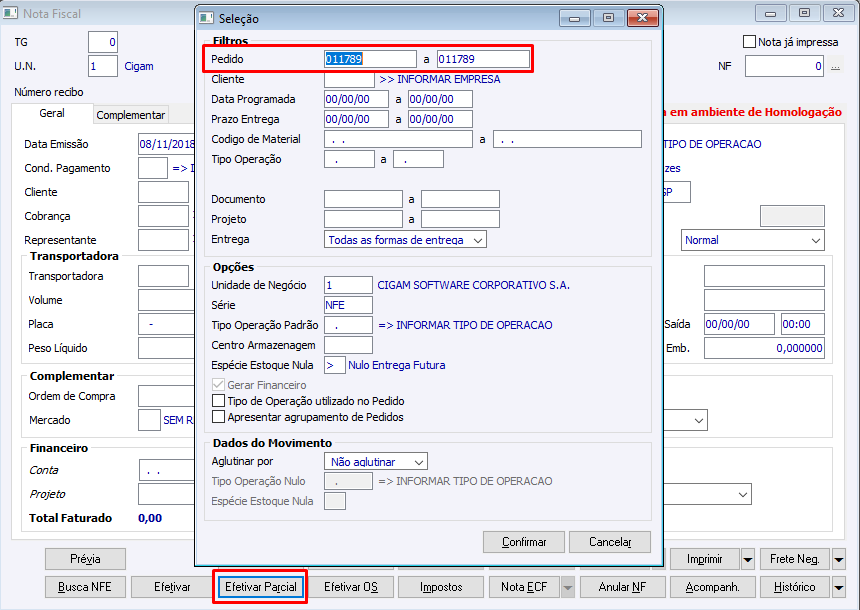Click the Efetivar button

(172, 587)
